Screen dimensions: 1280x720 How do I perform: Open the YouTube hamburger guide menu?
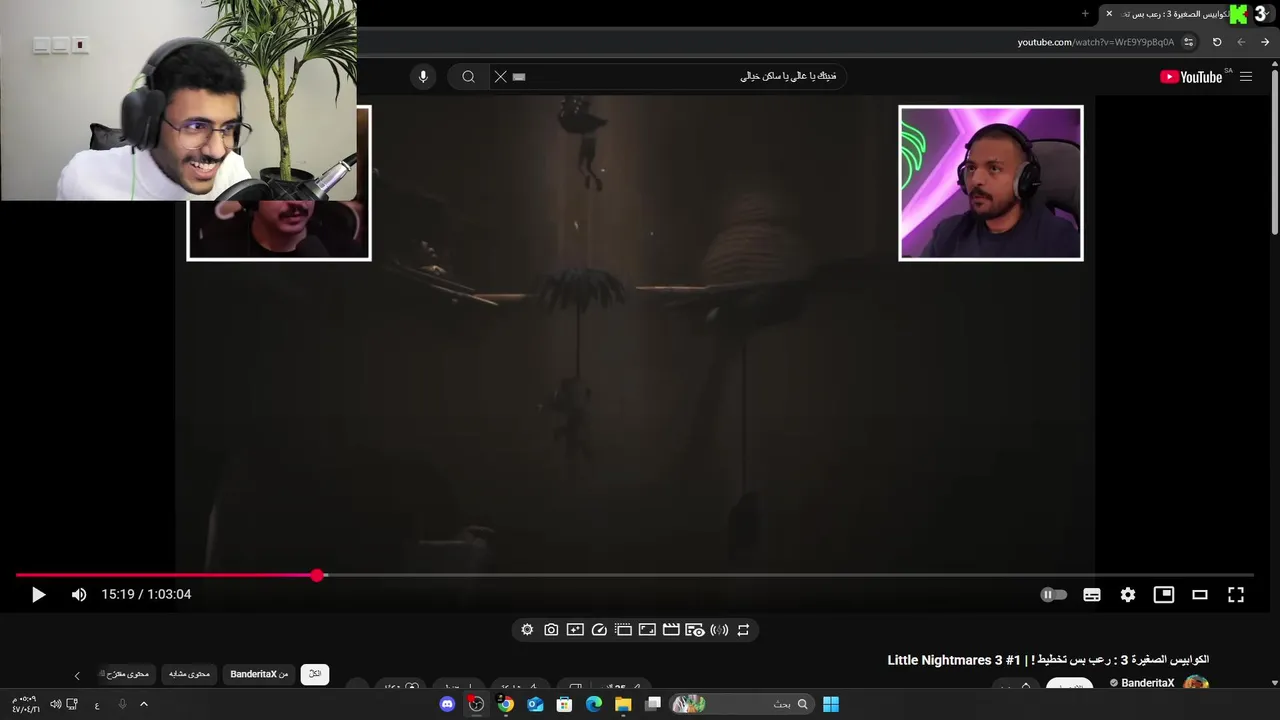[1246, 77]
